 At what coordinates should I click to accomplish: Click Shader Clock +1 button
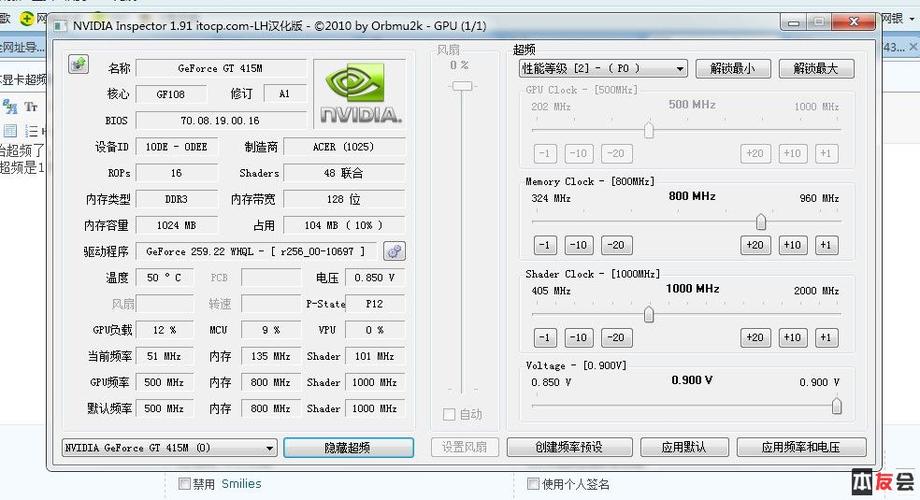826,337
